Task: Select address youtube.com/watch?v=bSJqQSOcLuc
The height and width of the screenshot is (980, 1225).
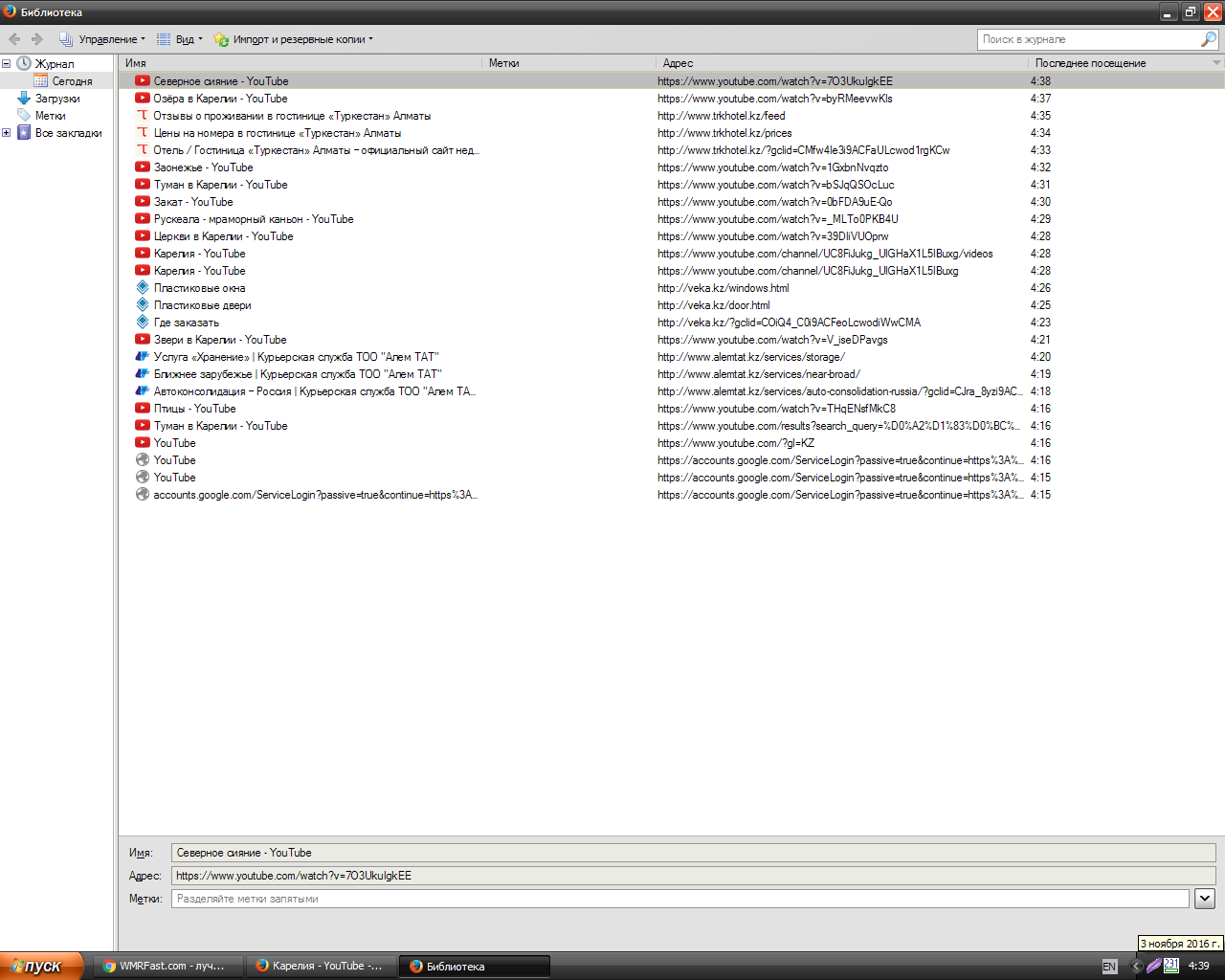Action: coord(776,185)
